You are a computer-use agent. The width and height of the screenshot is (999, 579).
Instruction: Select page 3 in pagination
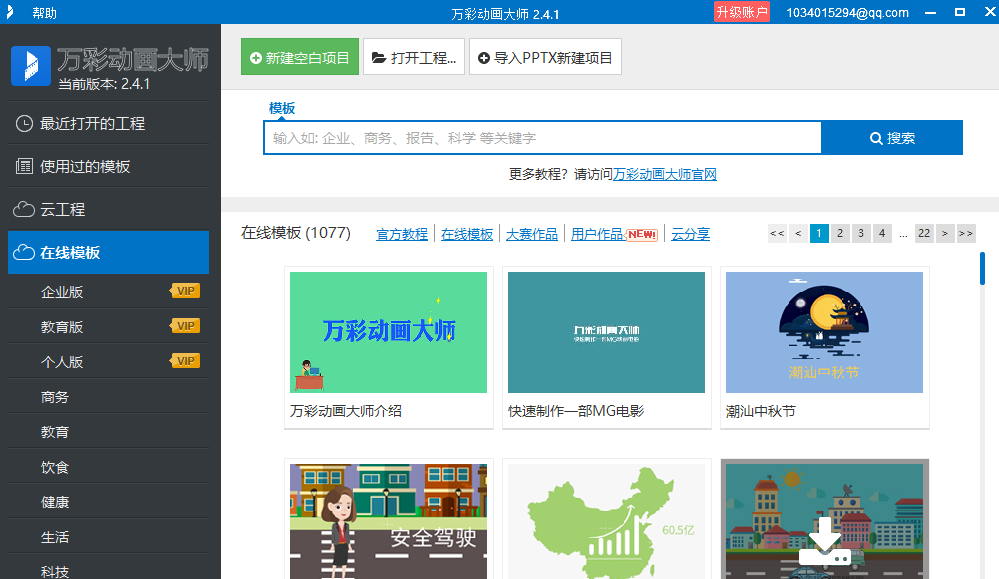(x=861, y=233)
